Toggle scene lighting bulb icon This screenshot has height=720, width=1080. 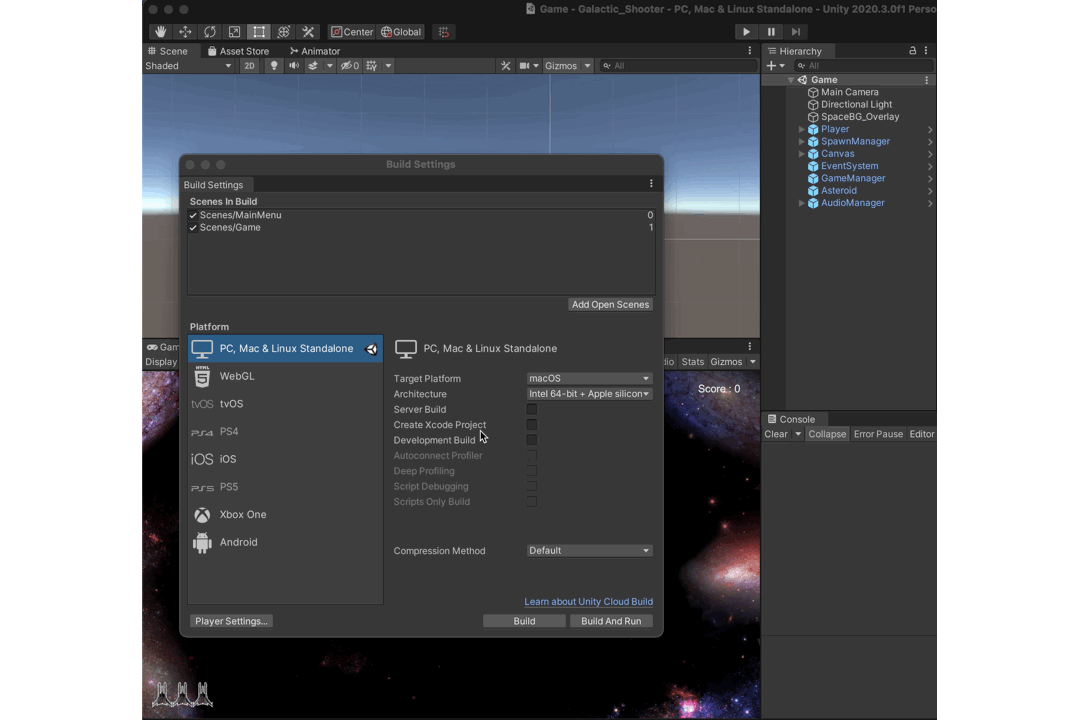274,65
